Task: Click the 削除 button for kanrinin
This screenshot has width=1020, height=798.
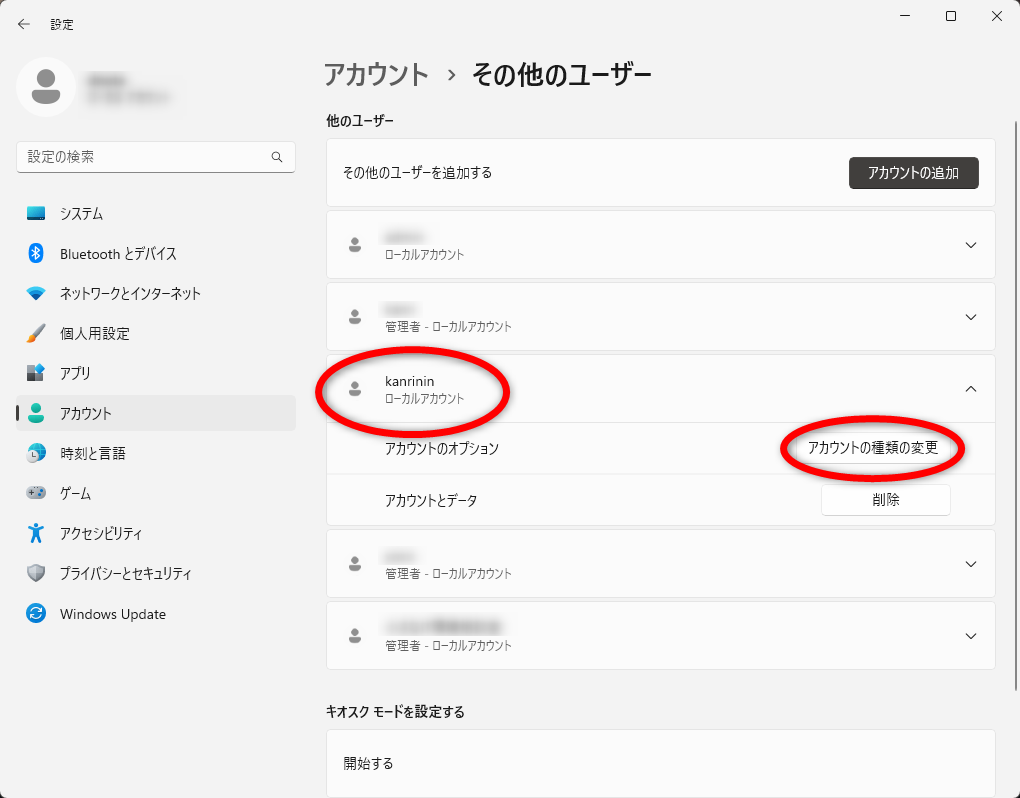Action: pos(885,500)
